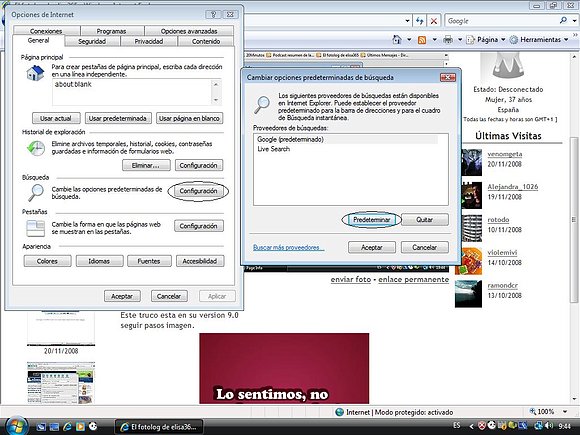The image size is (580, 435).
Task: Click the Eliminar... button
Action: 146,165
